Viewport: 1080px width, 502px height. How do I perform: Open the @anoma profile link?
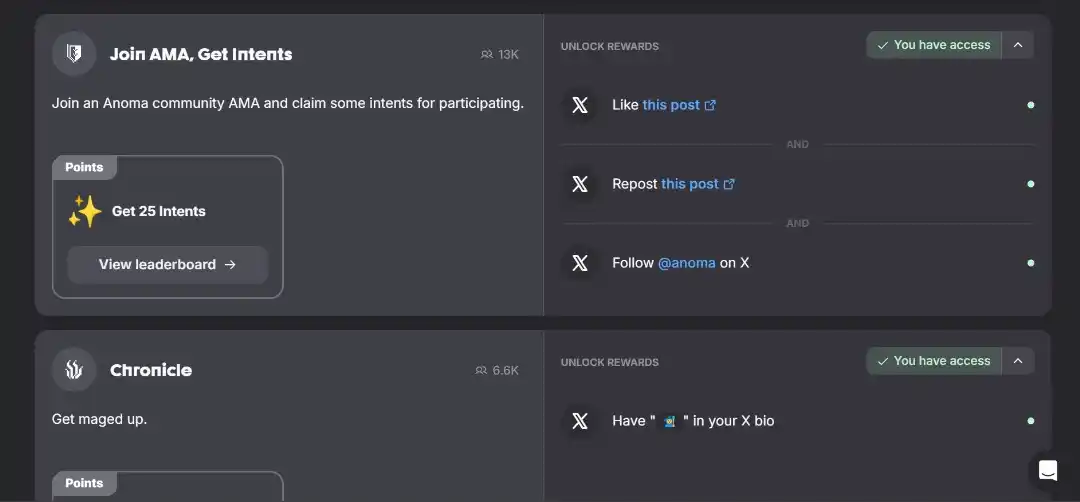tap(686, 263)
